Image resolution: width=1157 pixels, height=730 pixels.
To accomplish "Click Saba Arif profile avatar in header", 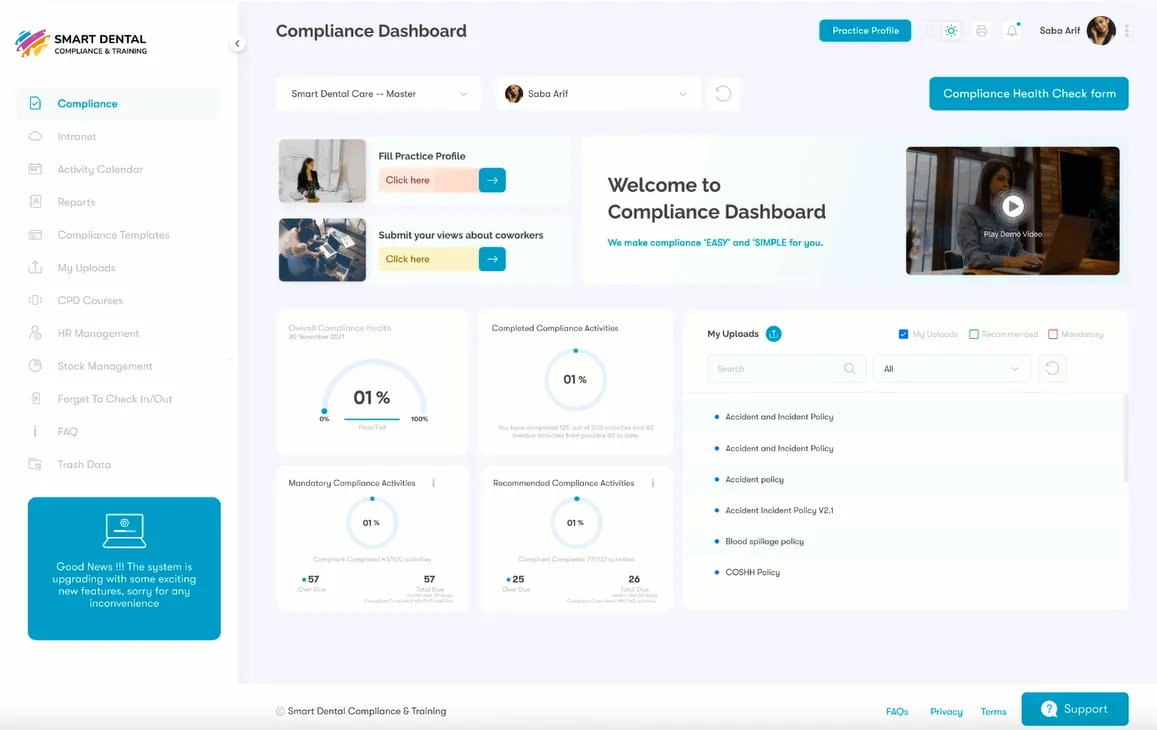I will click(1101, 31).
